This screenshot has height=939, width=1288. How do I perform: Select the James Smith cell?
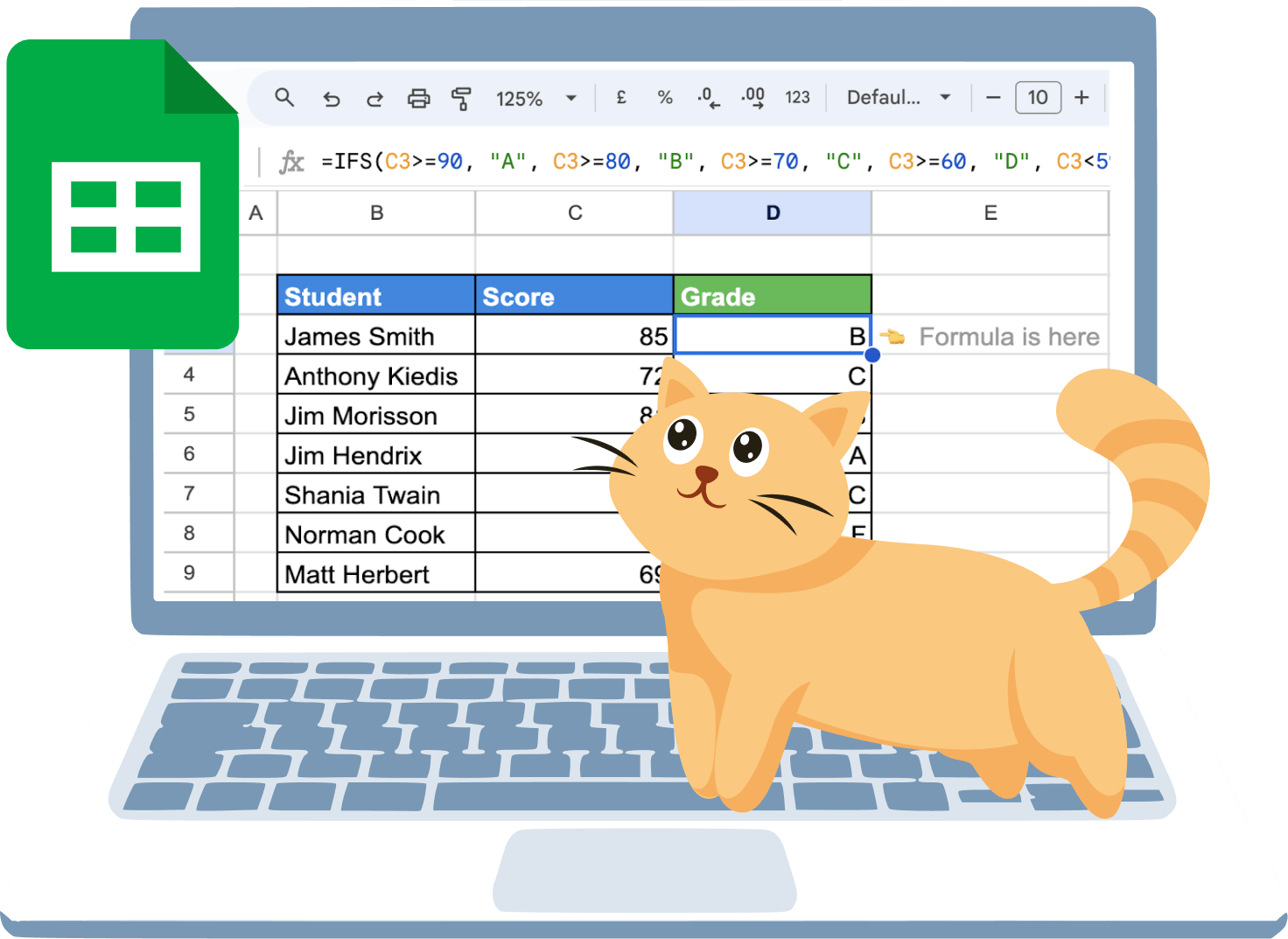point(376,336)
